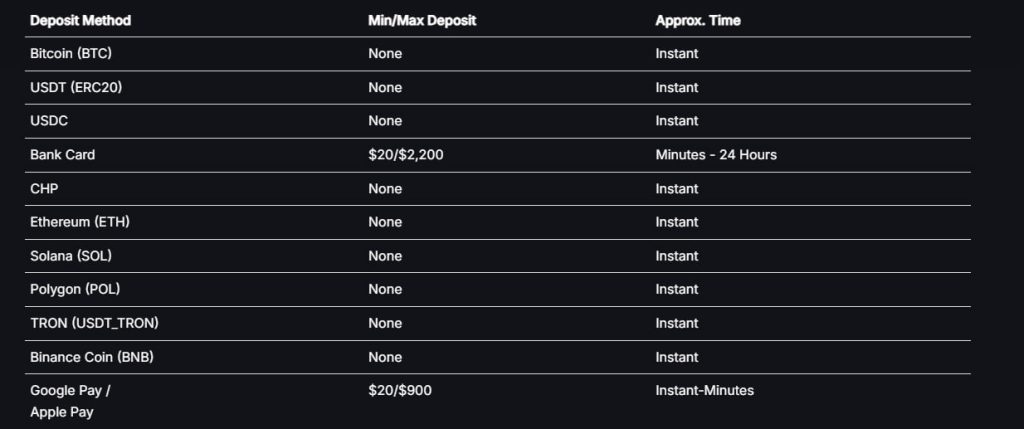
Task: Click the Minutes - 24 Hours time cell
Action: [x=716, y=155]
